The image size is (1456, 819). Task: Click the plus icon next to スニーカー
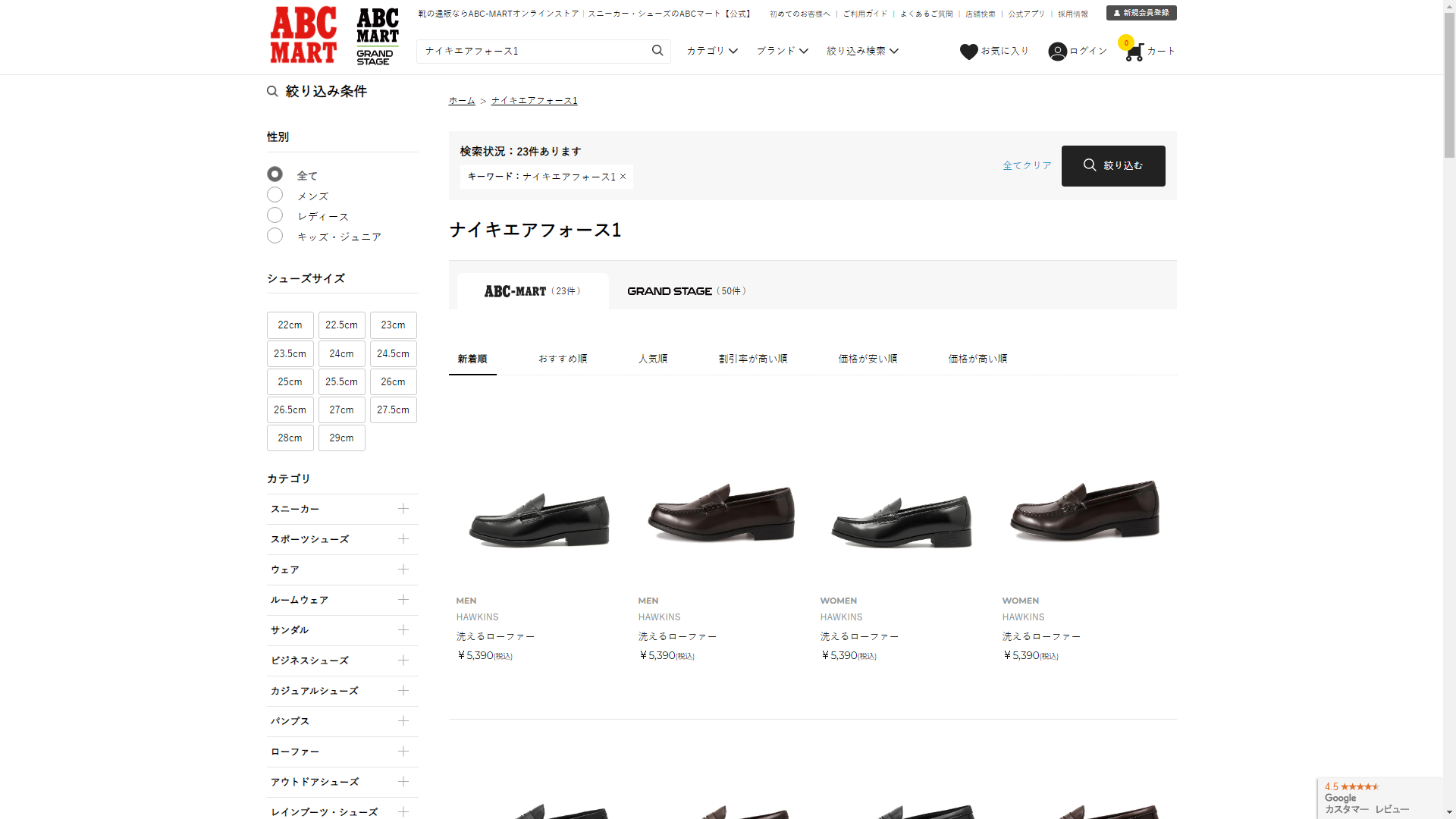click(403, 509)
